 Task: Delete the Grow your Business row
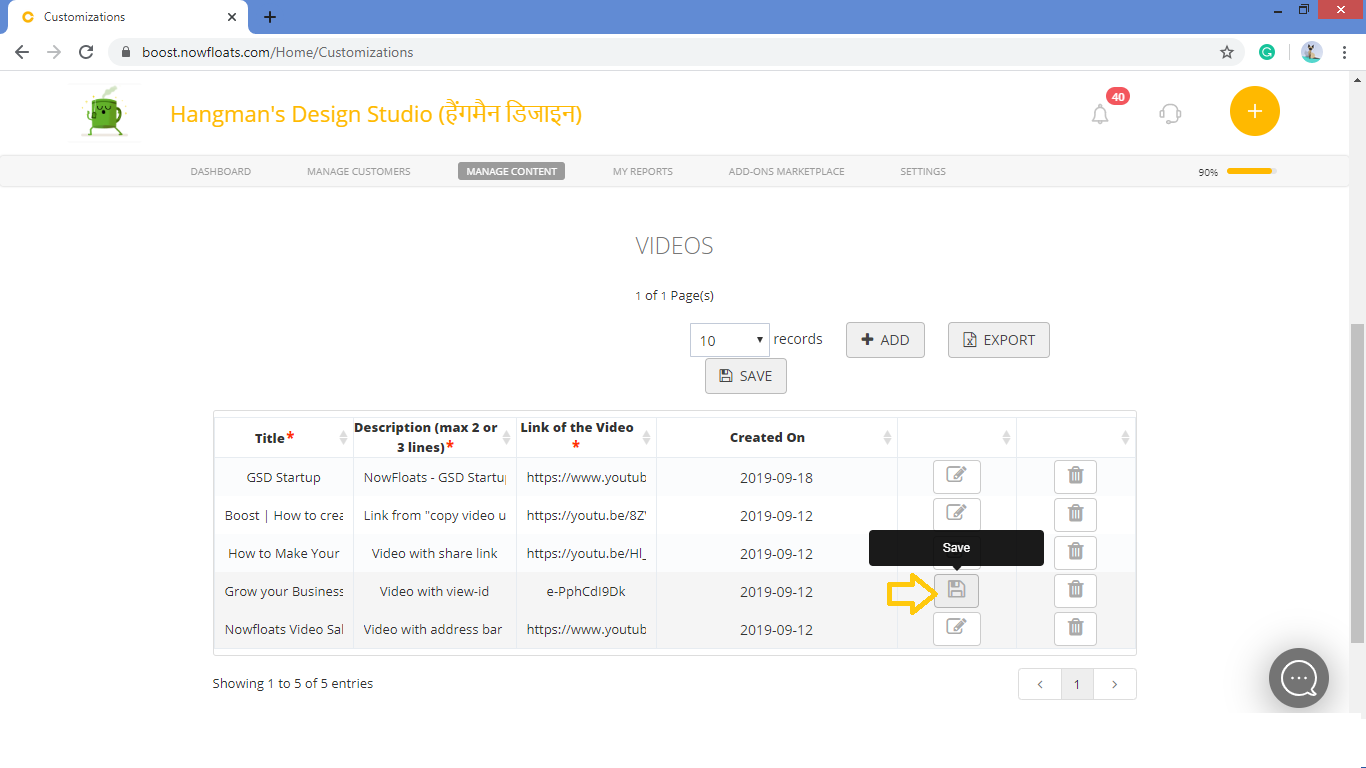[1076, 591]
